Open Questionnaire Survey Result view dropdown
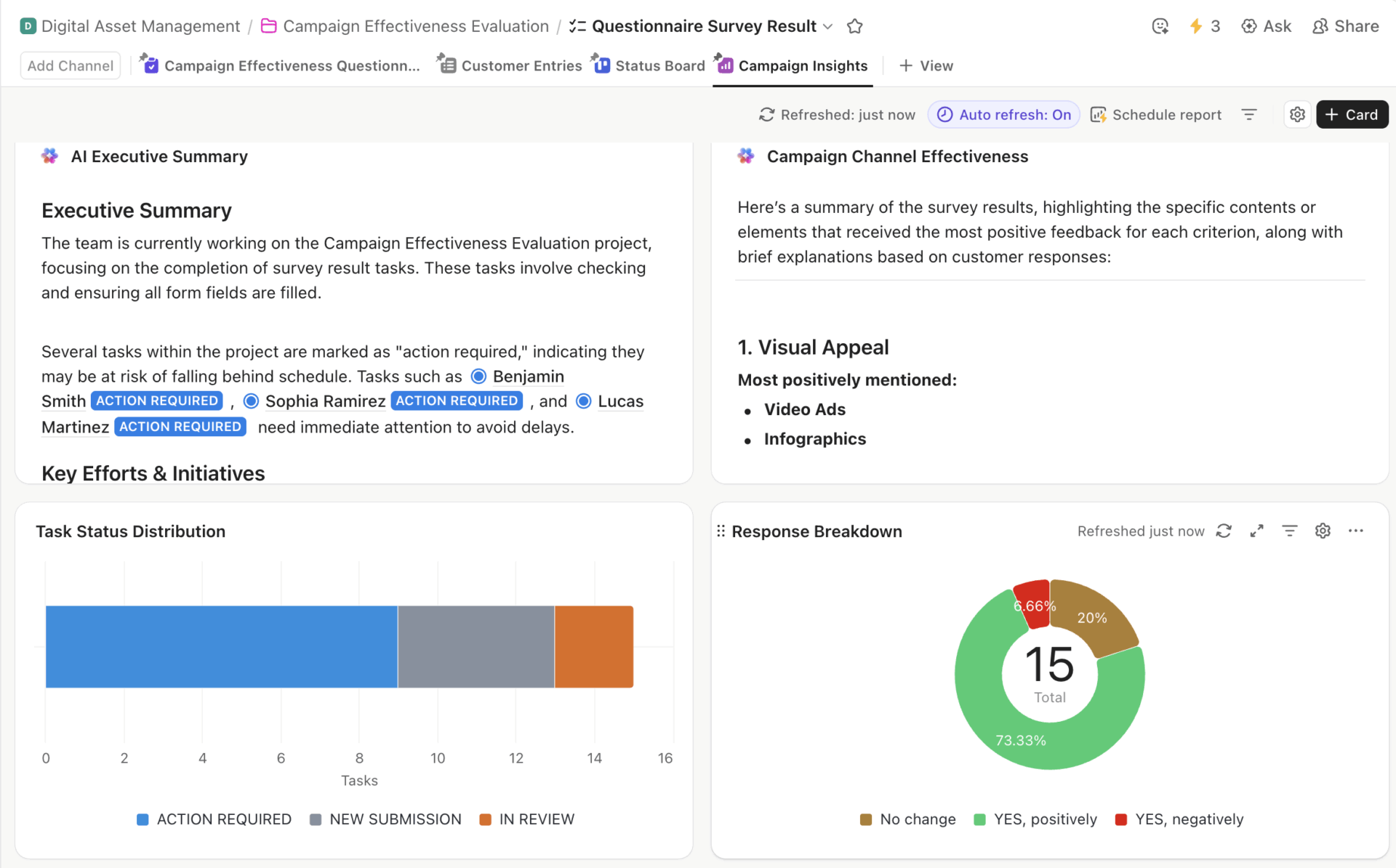The image size is (1396, 868). click(x=827, y=26)
